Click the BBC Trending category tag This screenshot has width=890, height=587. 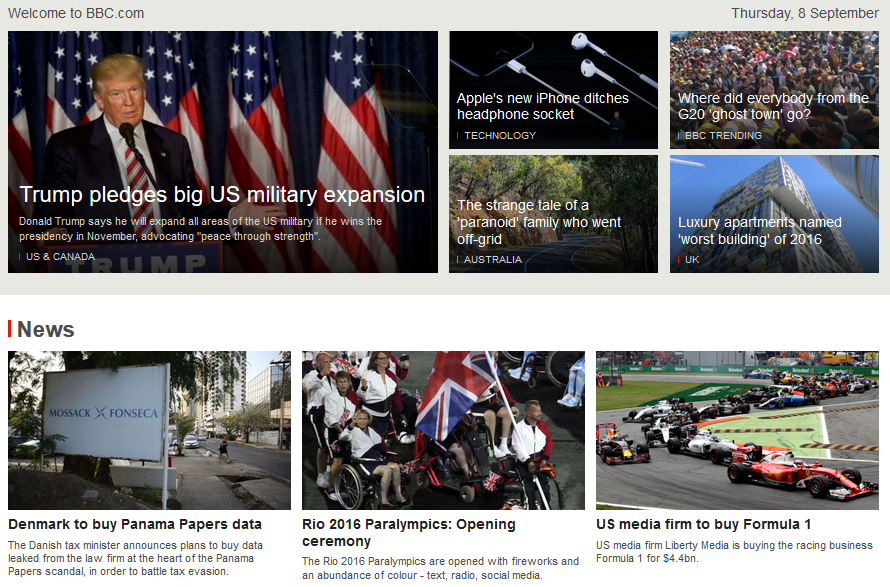coord(723,136)
